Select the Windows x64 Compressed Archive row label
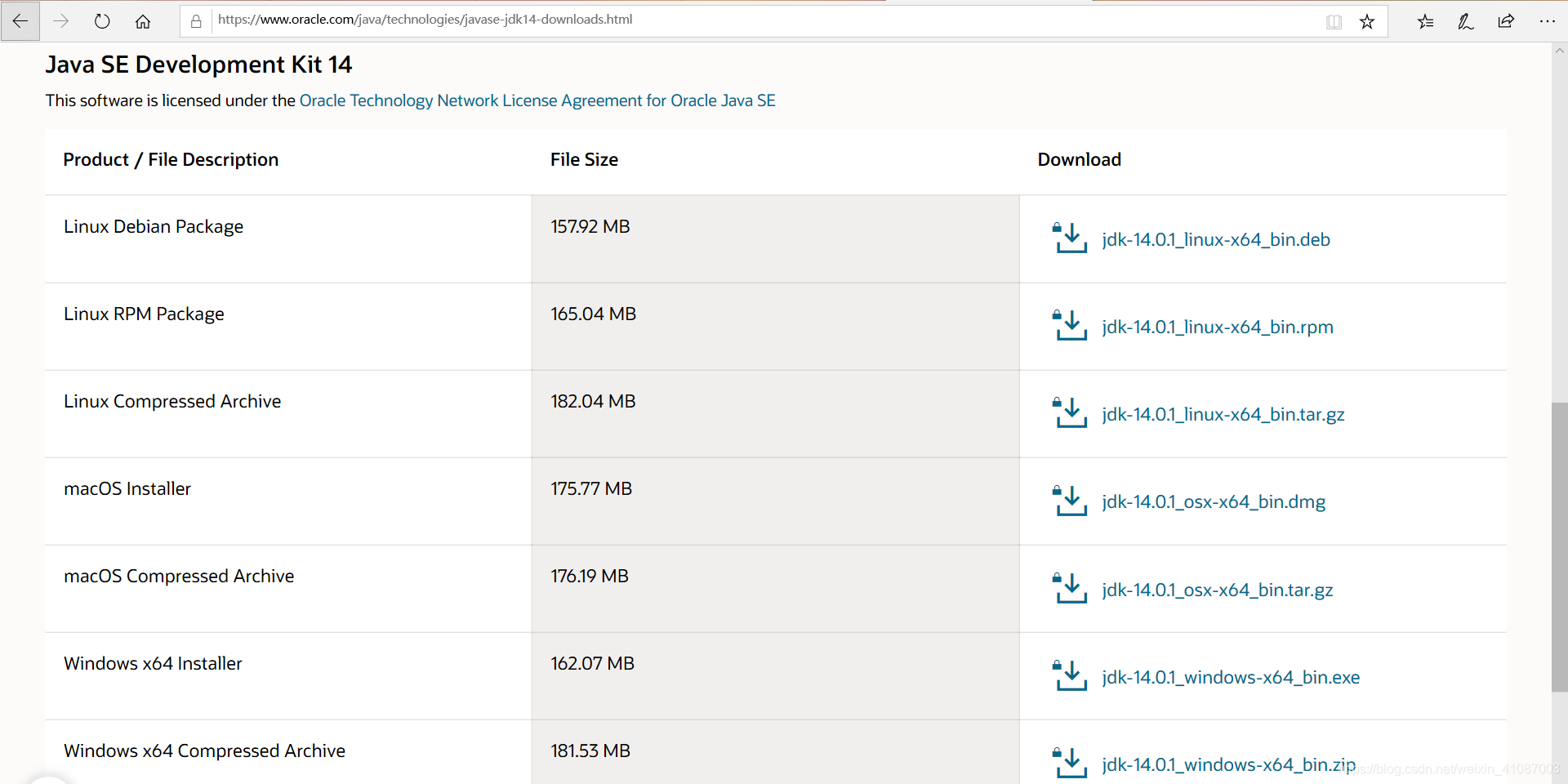This screenshot has height=784, width=1568. 204,751
